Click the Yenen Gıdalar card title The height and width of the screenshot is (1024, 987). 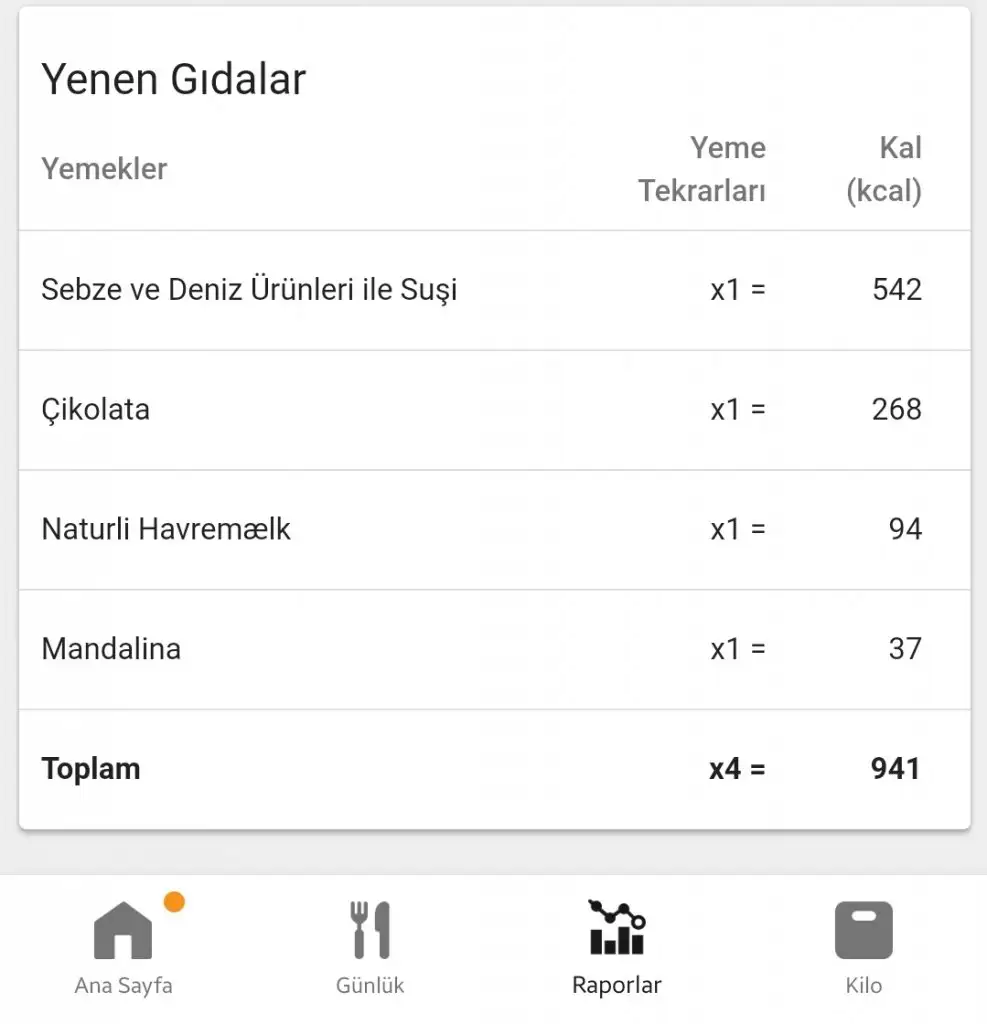pos(173,80)
